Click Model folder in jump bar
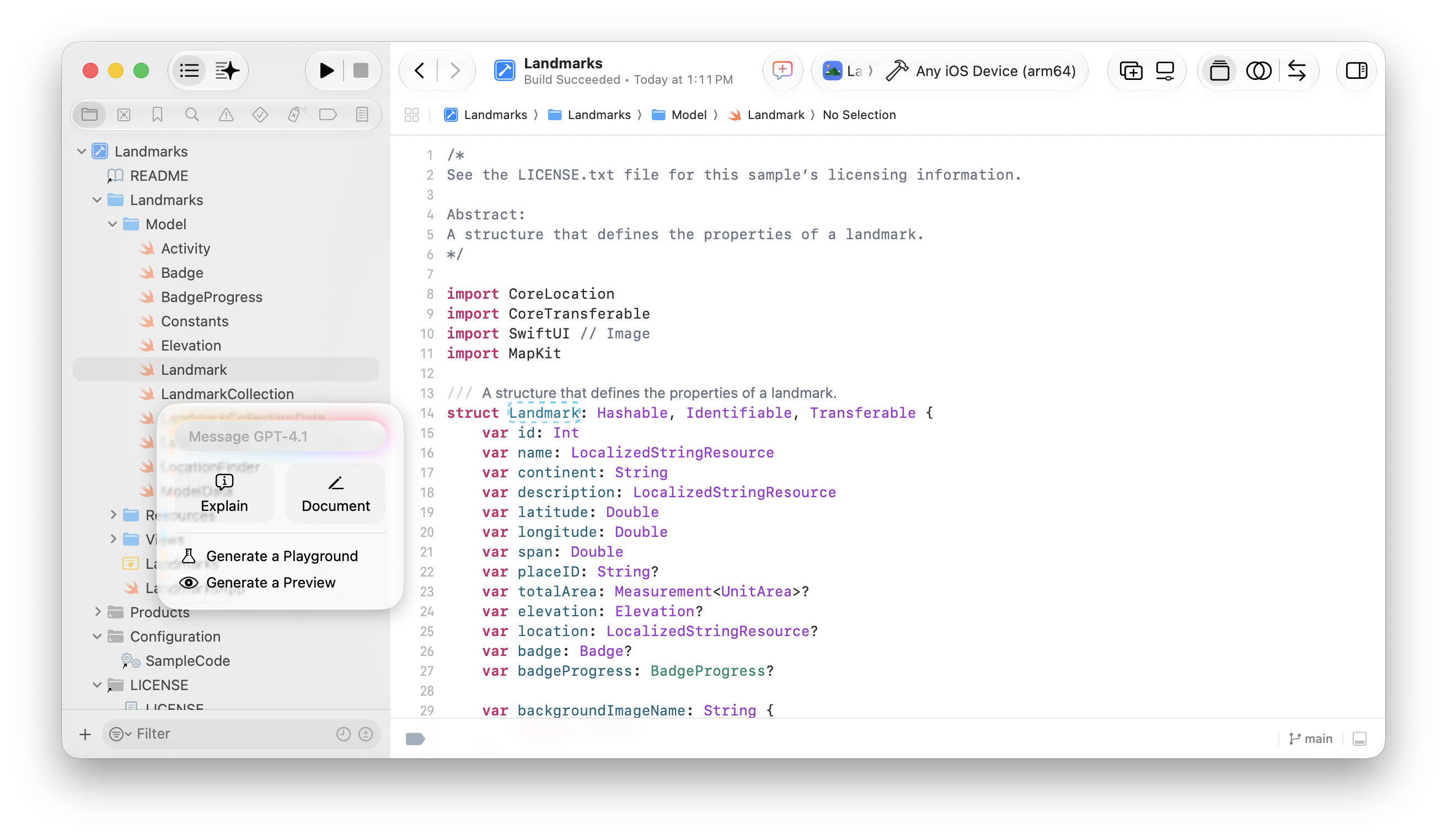 point(679,115)
